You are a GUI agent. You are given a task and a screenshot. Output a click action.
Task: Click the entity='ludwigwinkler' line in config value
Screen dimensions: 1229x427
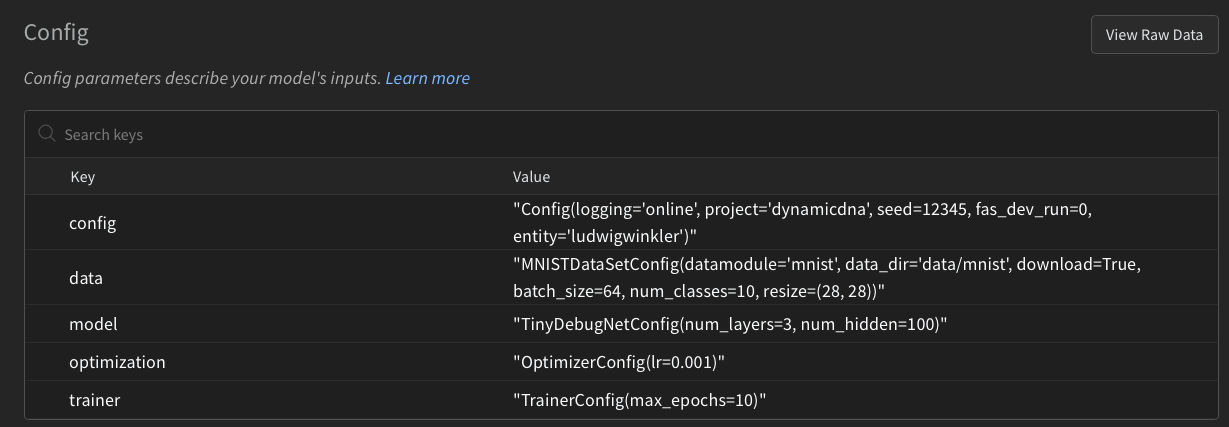(x=605, y=235)
